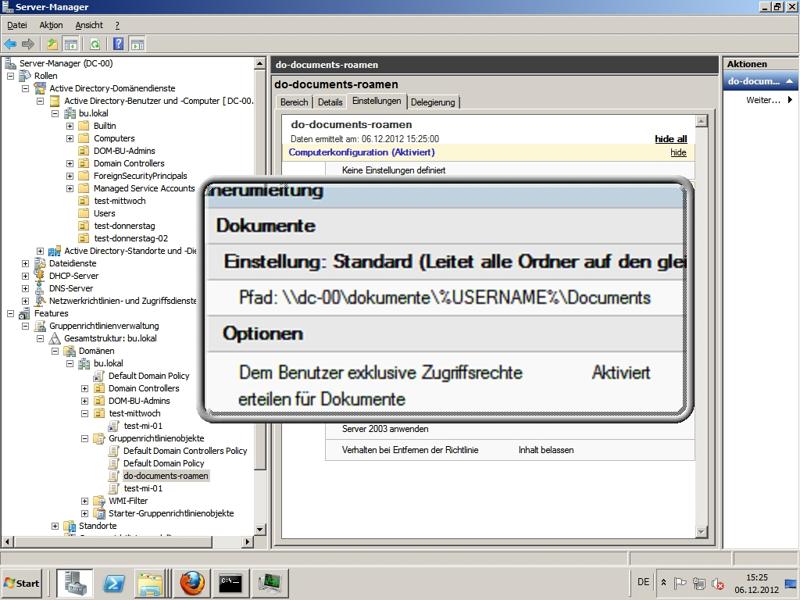Click the DE language indicator

coord(643,582)
